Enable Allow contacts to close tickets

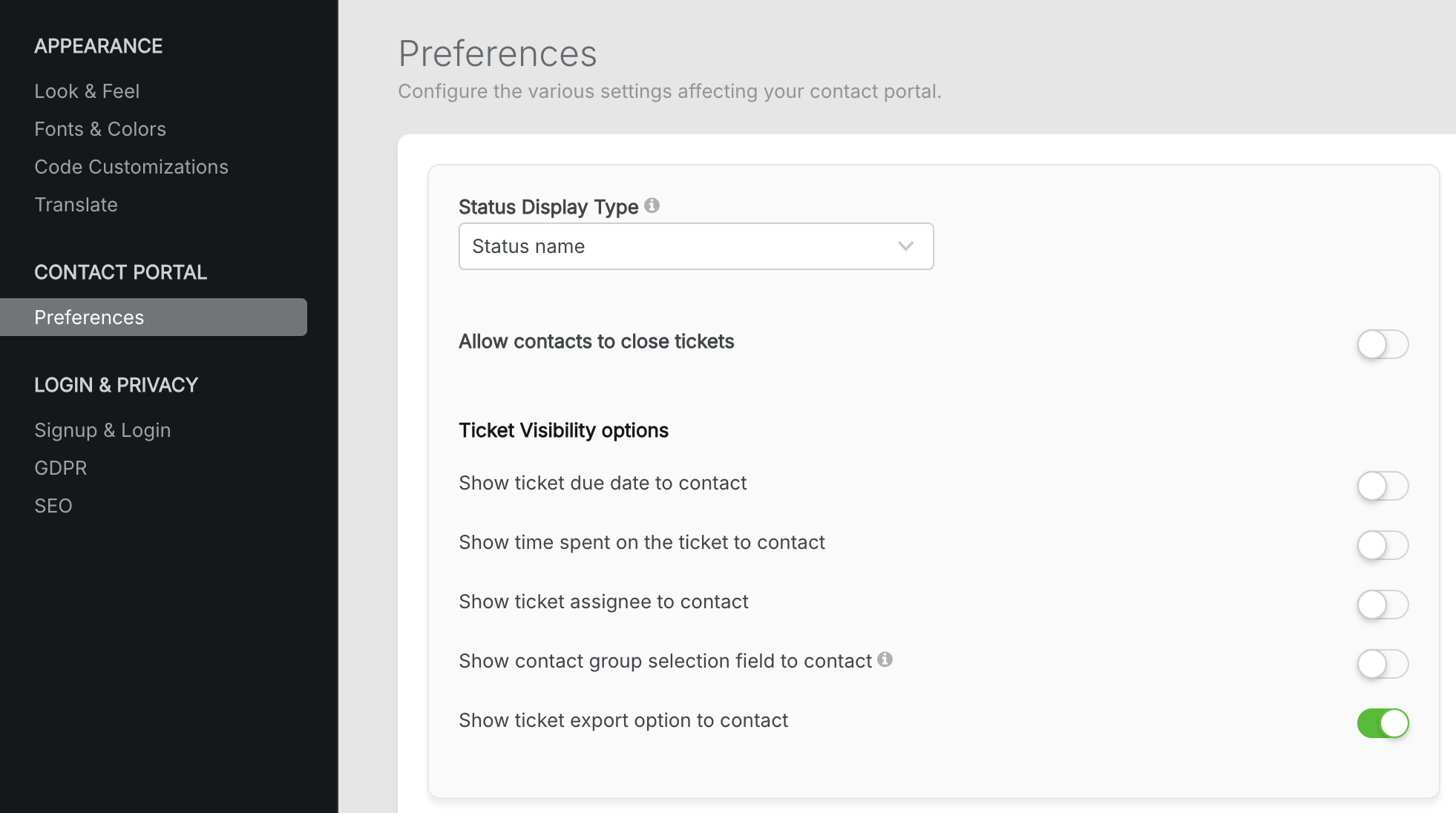(x=1383, y=344)
